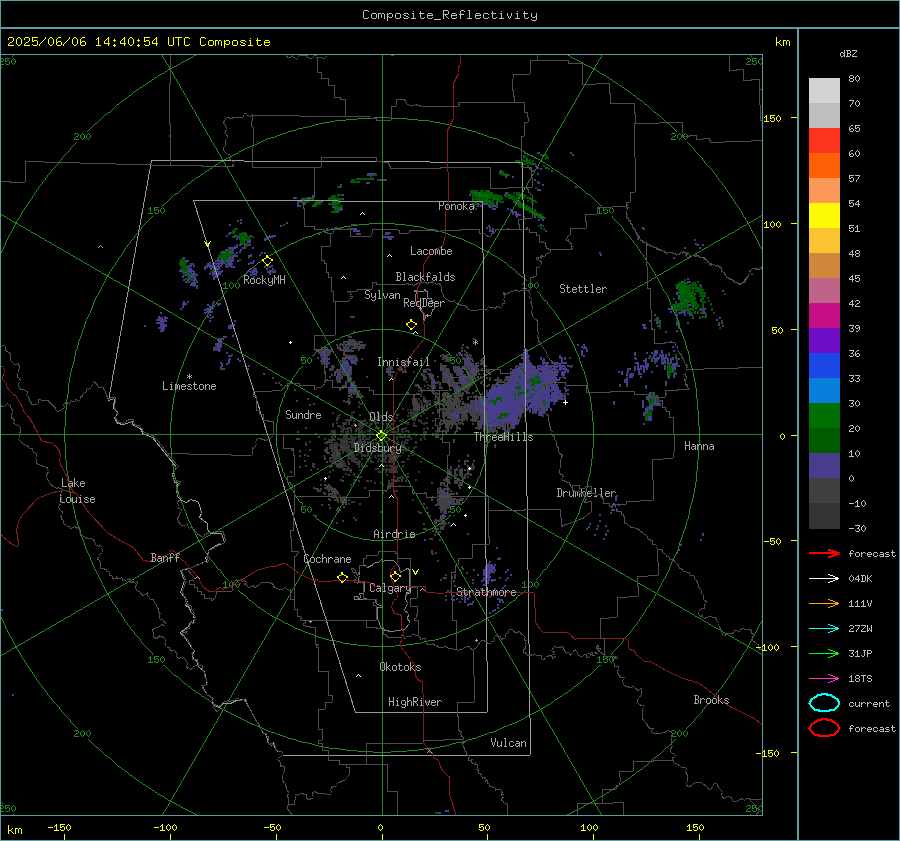Click the Lake Louise label

[77, 491]
